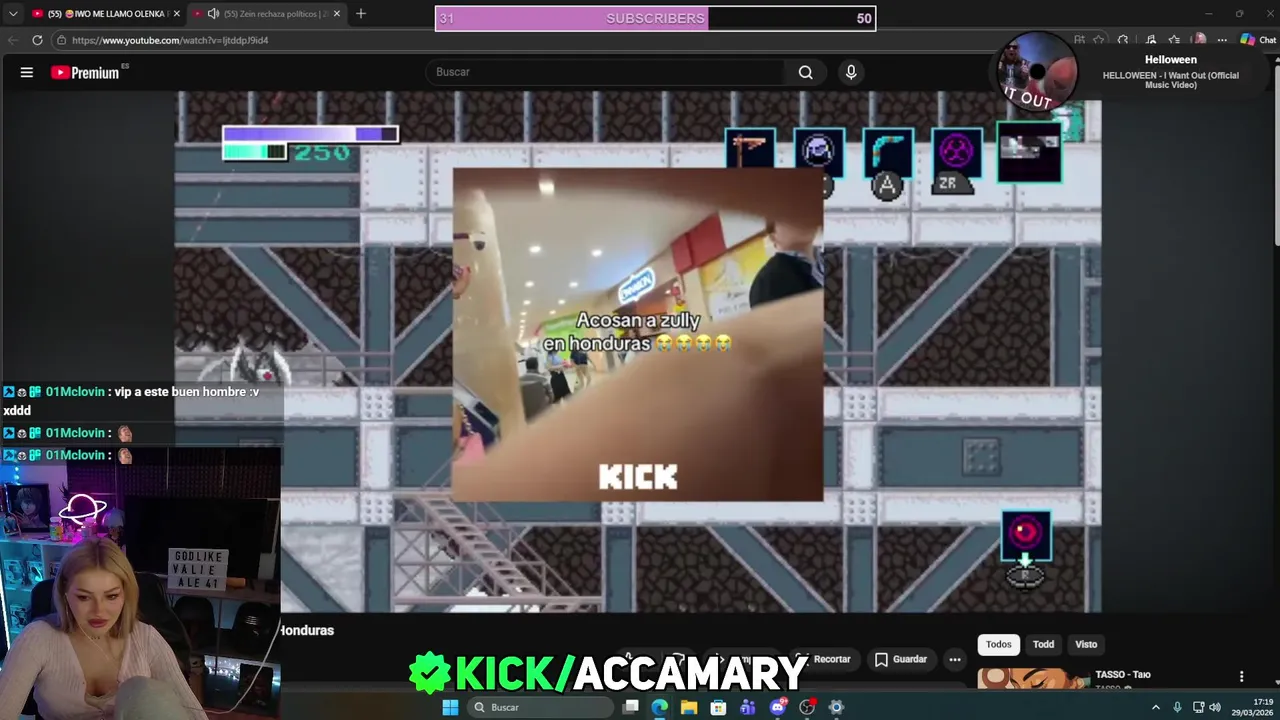1280x720 pixels.
Task: Open a new browser tab
Action: (x=361, y=14)
